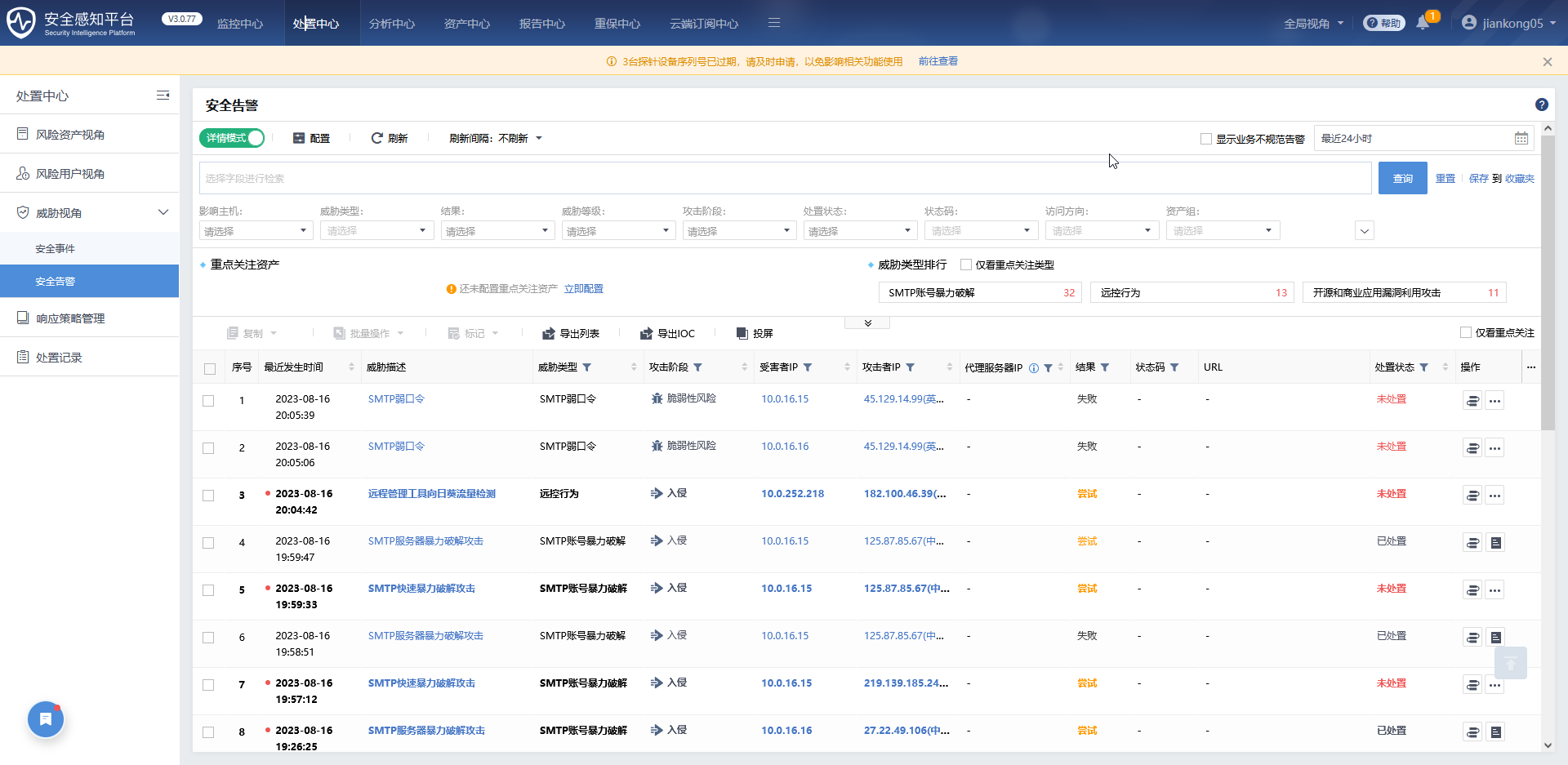Open the 报告中心 tab
The width and height of the screenshot is (1568, 765).
pyautogui.click(x=542, y=24)
